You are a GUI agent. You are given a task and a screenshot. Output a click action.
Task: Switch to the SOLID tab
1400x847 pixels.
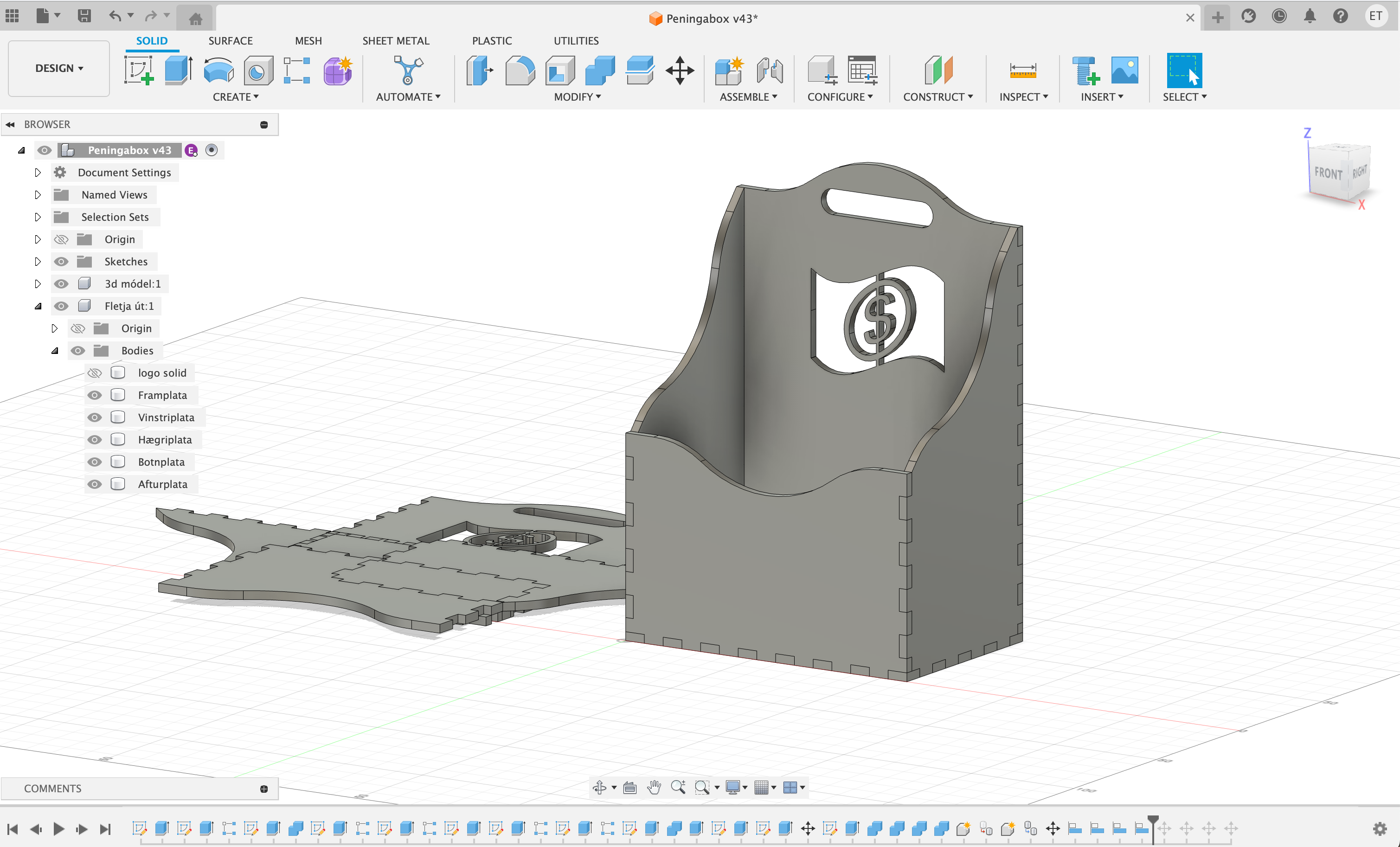point(152,41)
